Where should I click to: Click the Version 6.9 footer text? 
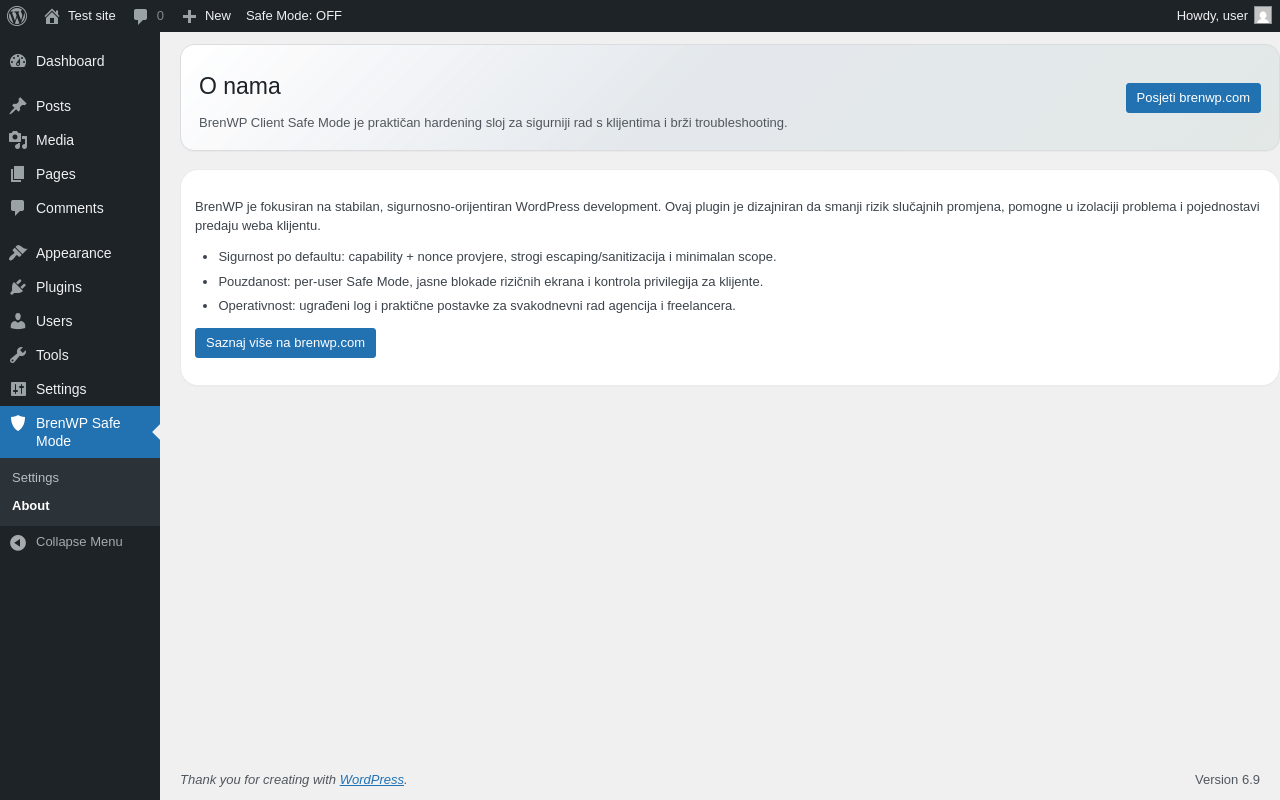pos(1227,780)
